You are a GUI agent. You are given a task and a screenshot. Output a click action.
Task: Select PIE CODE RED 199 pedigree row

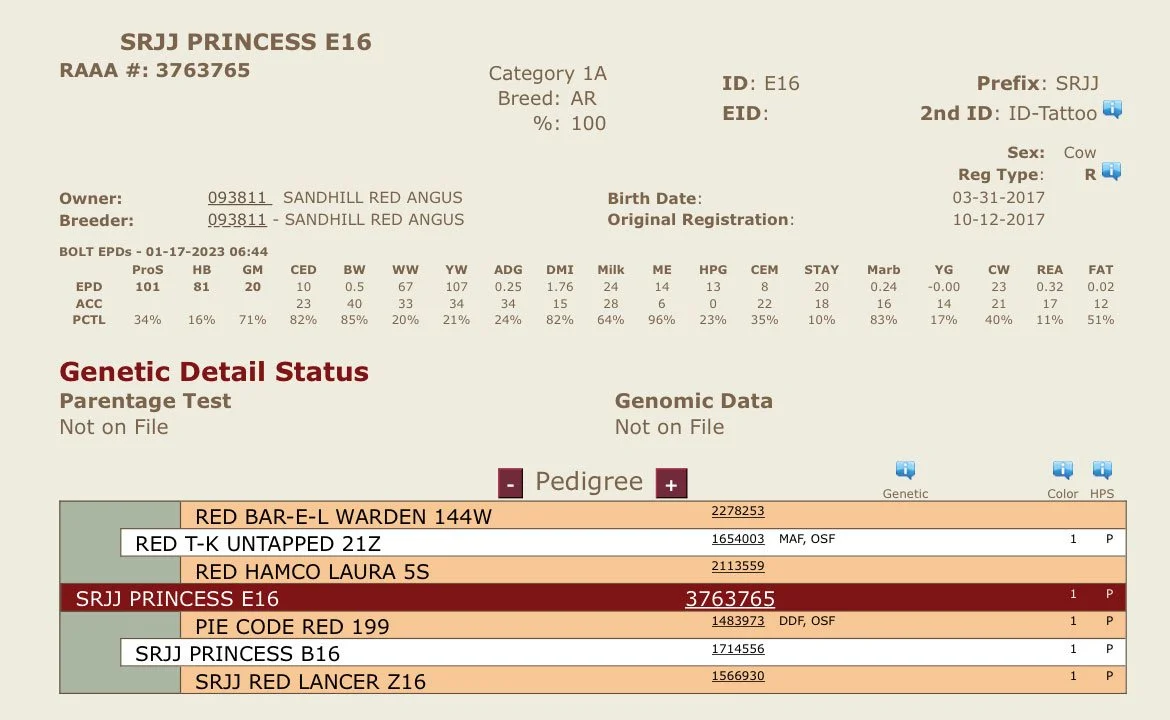pos(653,625)
